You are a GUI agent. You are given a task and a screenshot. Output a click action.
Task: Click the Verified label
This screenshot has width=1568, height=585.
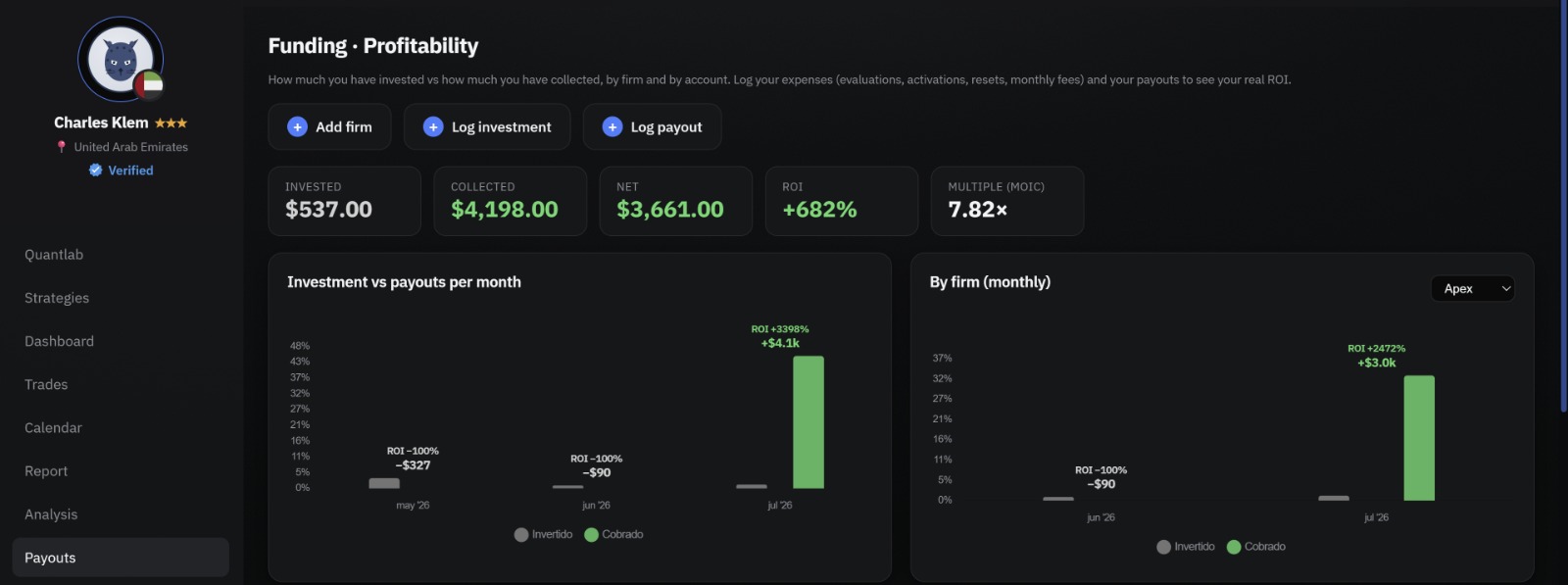[x=130, y=171]
